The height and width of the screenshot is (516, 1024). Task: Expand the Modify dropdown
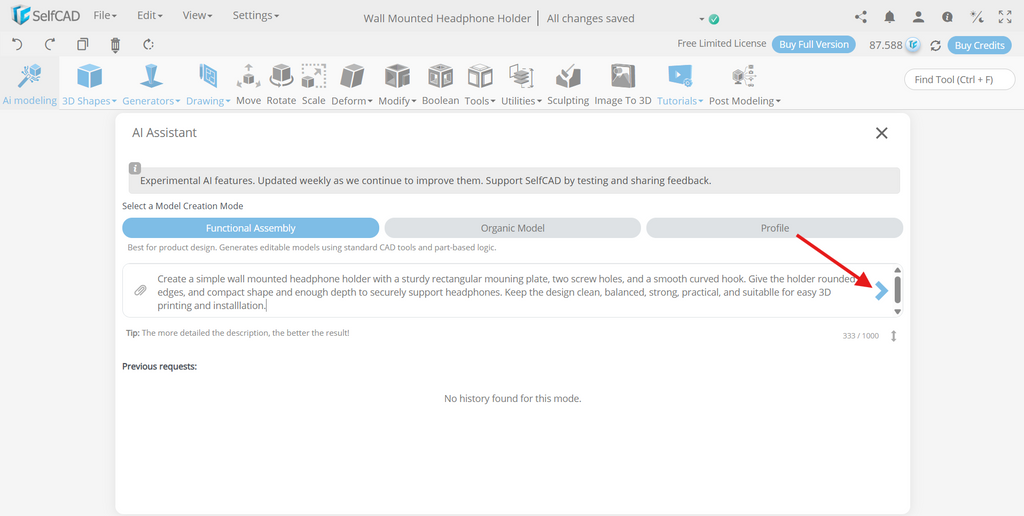click(x=397, y=84)
